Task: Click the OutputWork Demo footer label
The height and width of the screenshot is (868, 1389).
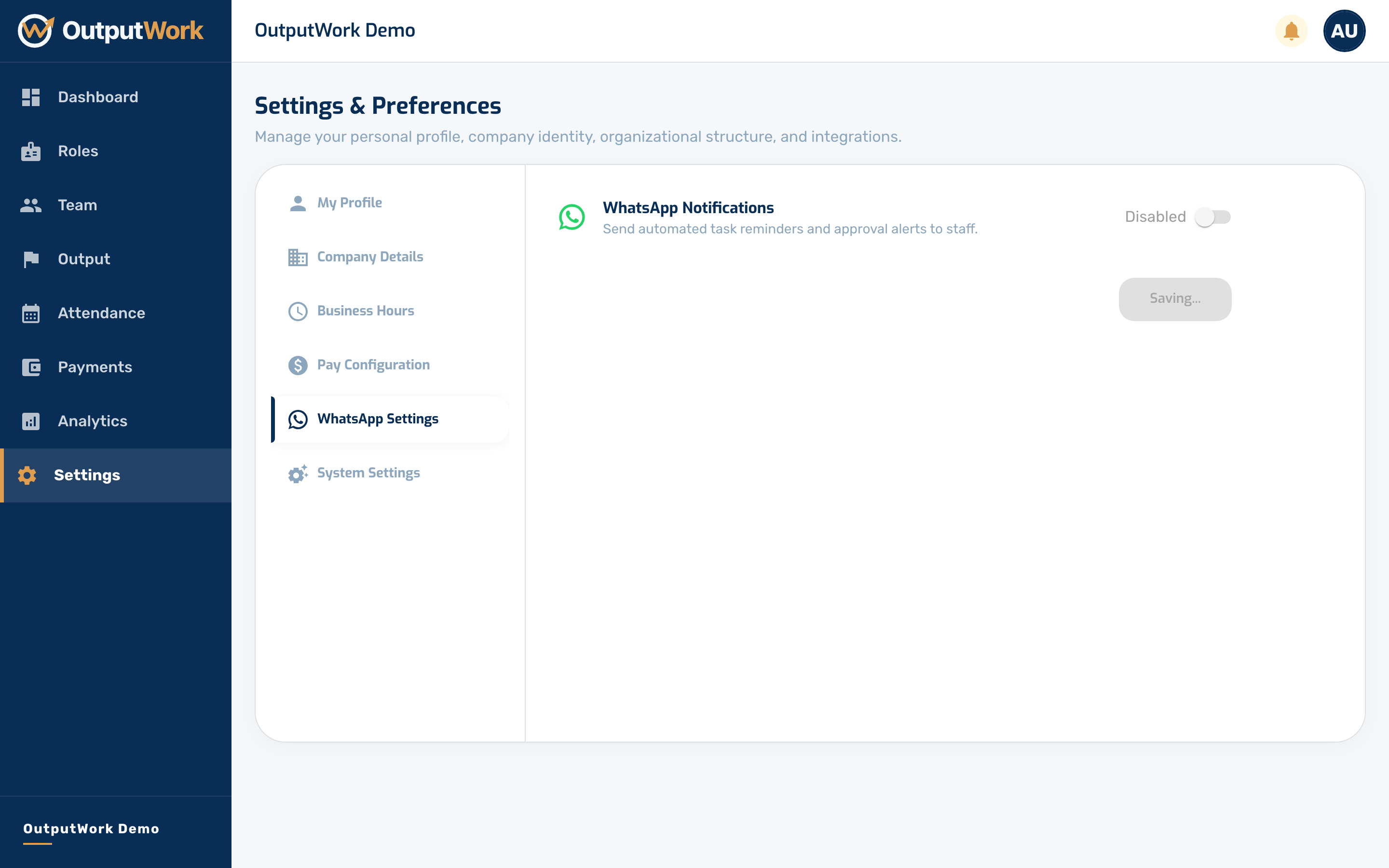Action: click(91, 828)
